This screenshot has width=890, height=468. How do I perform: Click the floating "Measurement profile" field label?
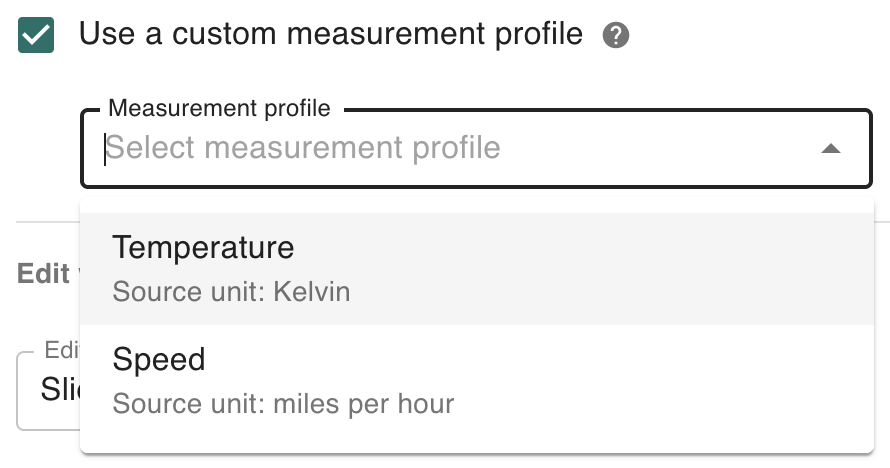pos(219,107)
